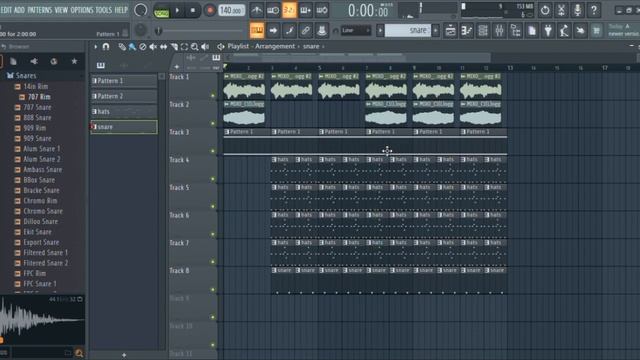Open the Channel rack view

click(x=483, y=30)
